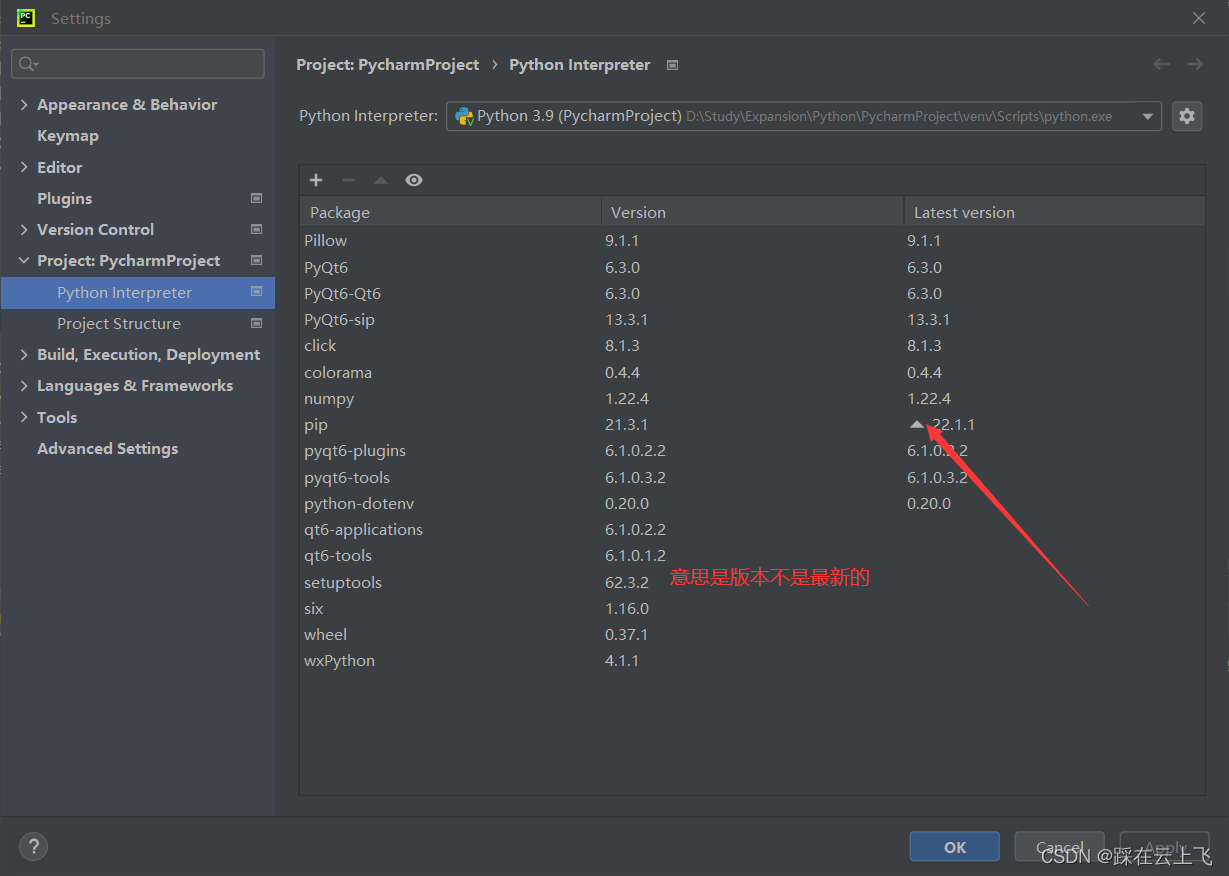The image size is (1229, 876).
Task: Select the pyqt6-plugins package row
Action: (x=752, y=451)
